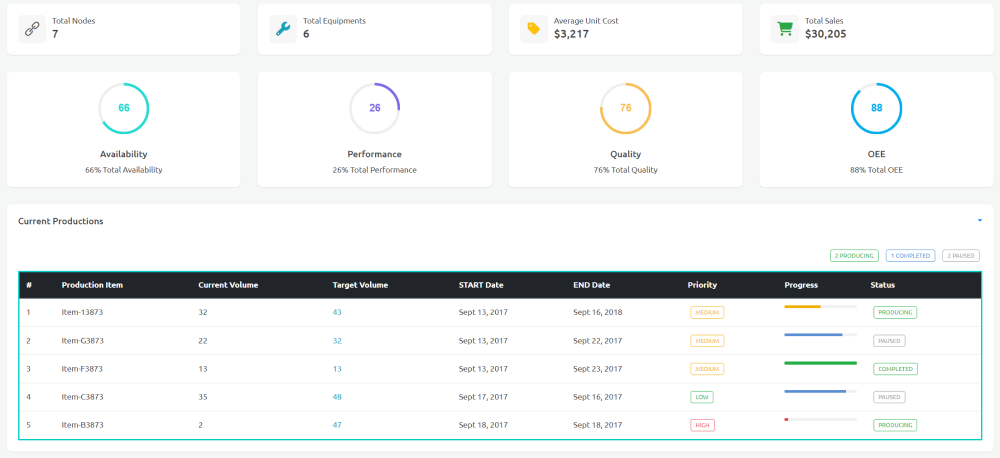The height and width of the screenshot is (458, 1000).
Task: Select the Item-B3873 production item cell
Action: tap(82, 425)
